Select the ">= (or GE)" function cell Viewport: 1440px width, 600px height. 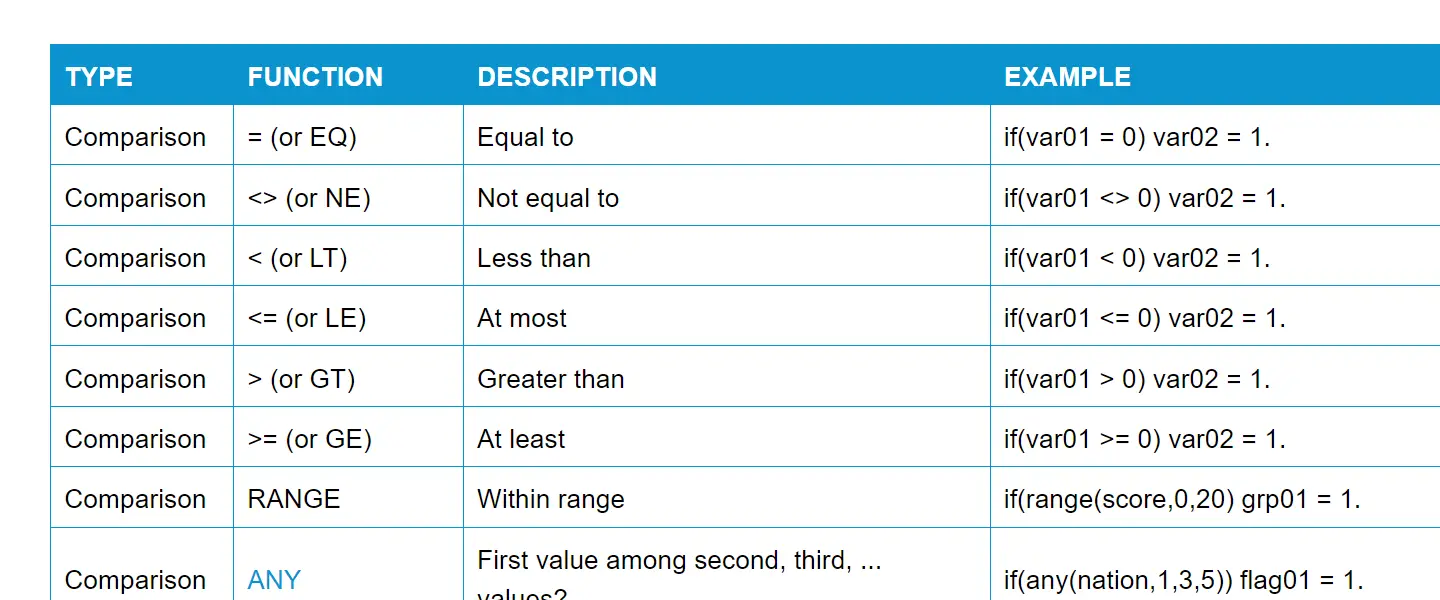pos(309,439)
